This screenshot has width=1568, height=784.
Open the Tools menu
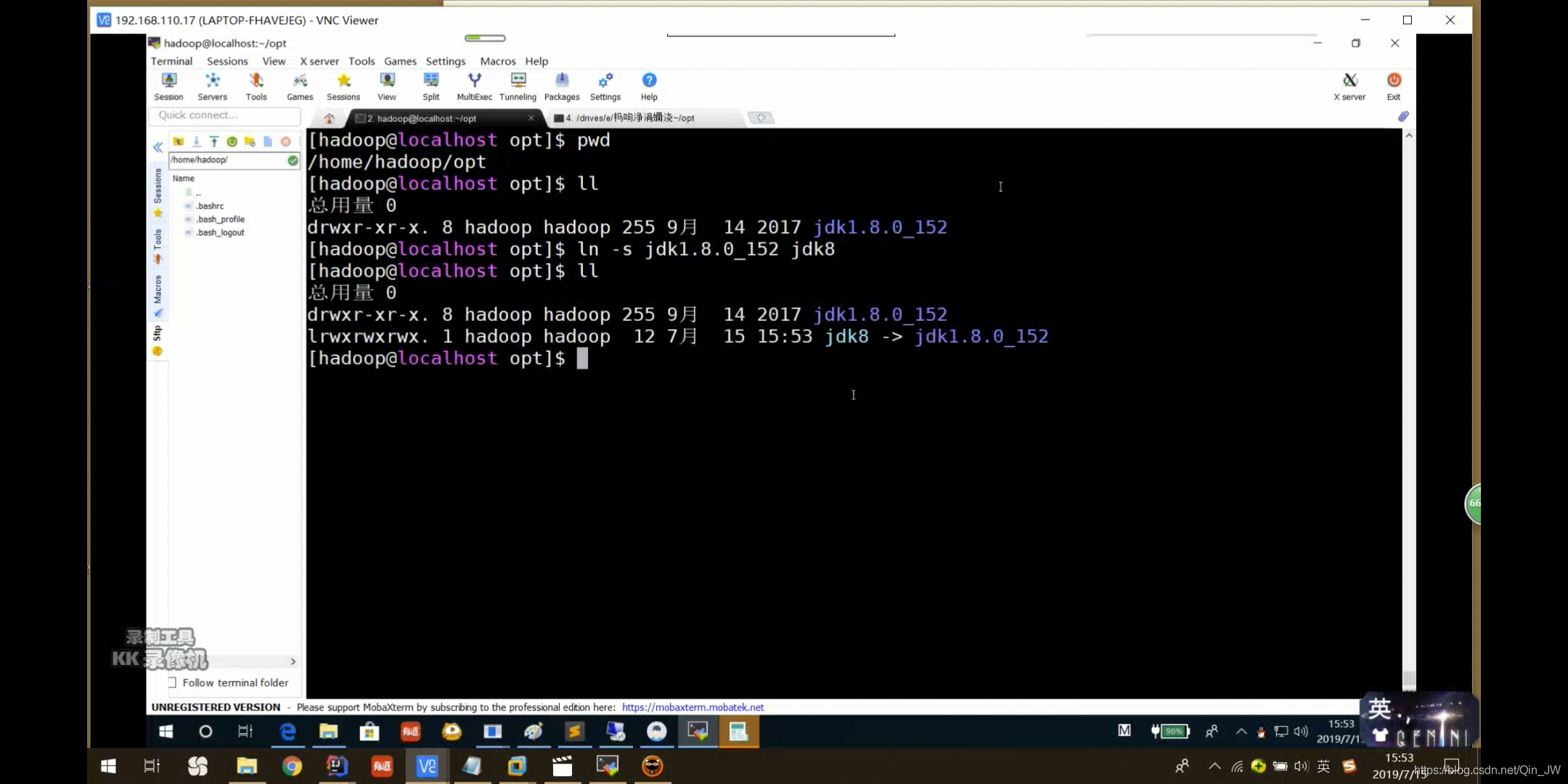coord(362,61)
